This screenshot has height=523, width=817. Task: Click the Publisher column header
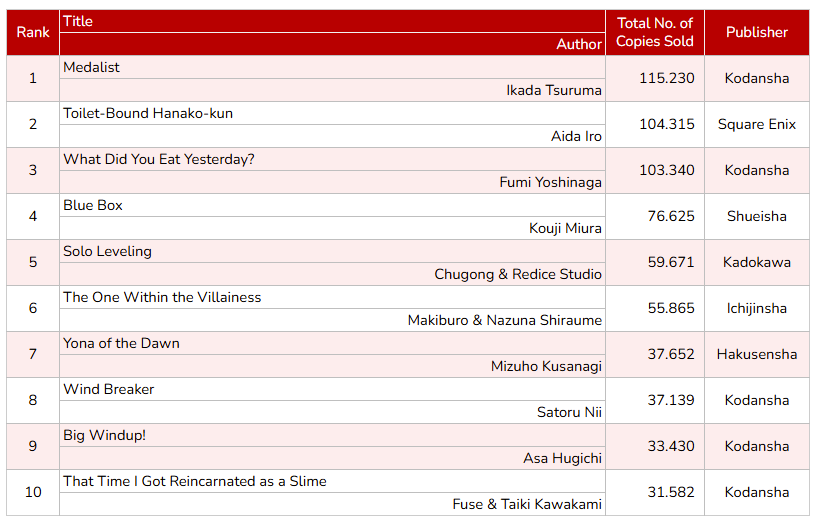click(x=757, y=32)
